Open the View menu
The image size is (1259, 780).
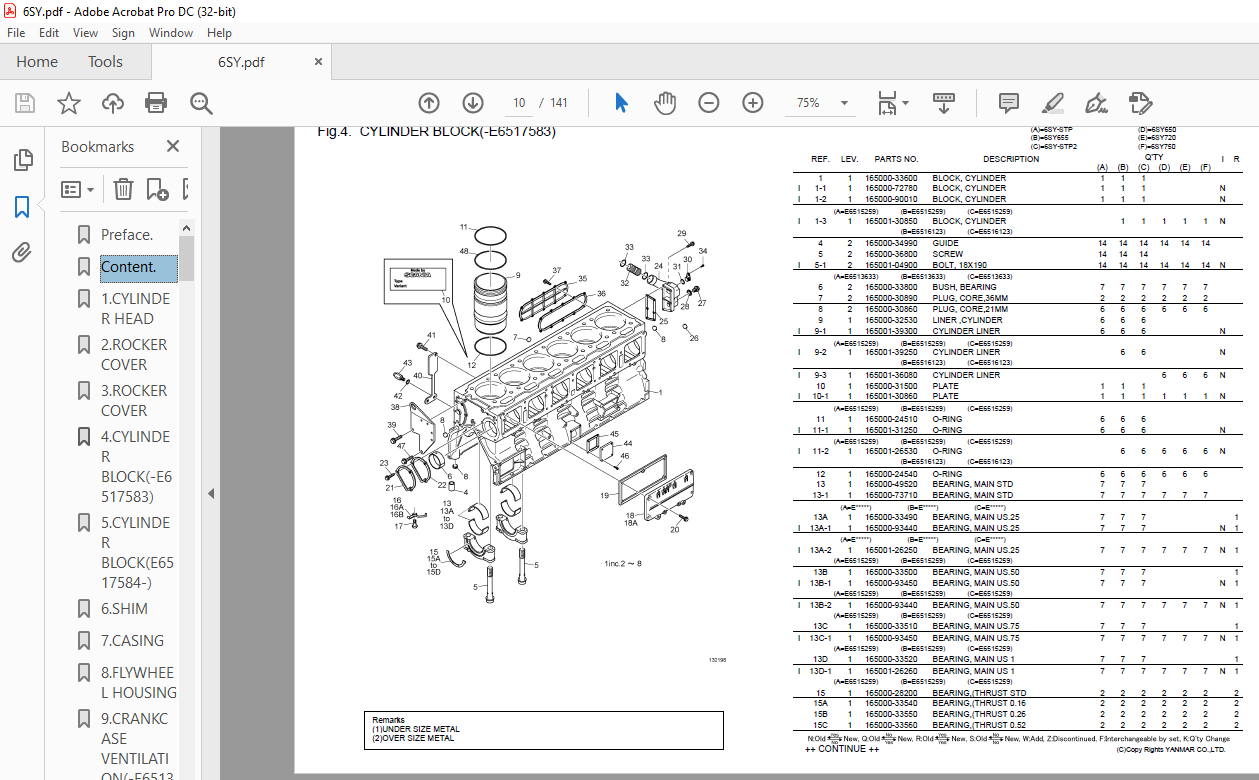pyautogui.click(x=86, y=33)
